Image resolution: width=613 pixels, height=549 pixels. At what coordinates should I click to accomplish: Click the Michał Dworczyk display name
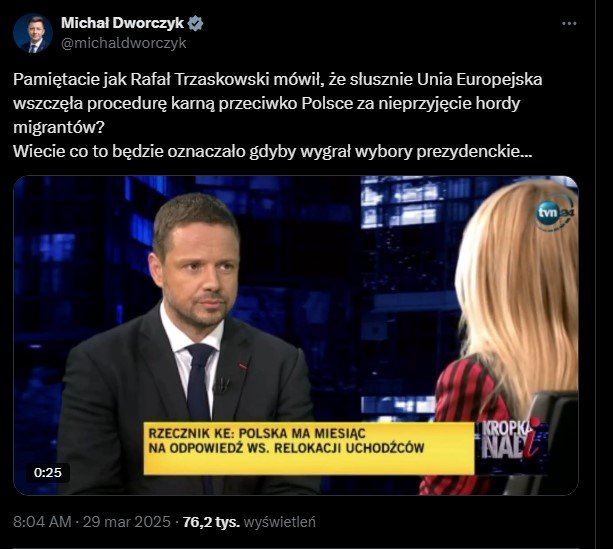(x=122, y=23)
